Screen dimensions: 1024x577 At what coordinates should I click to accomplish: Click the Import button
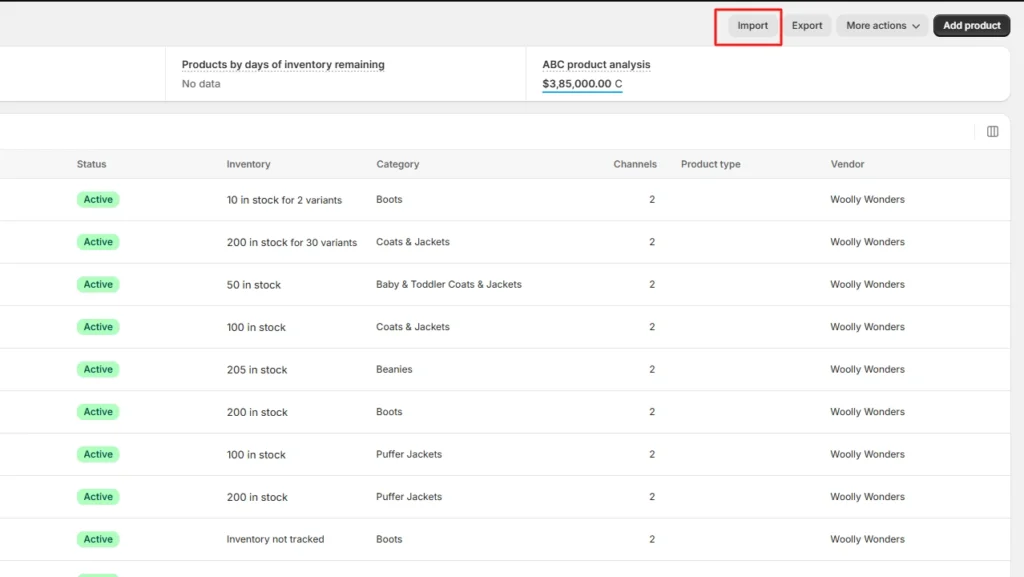[x=752, y=25]
